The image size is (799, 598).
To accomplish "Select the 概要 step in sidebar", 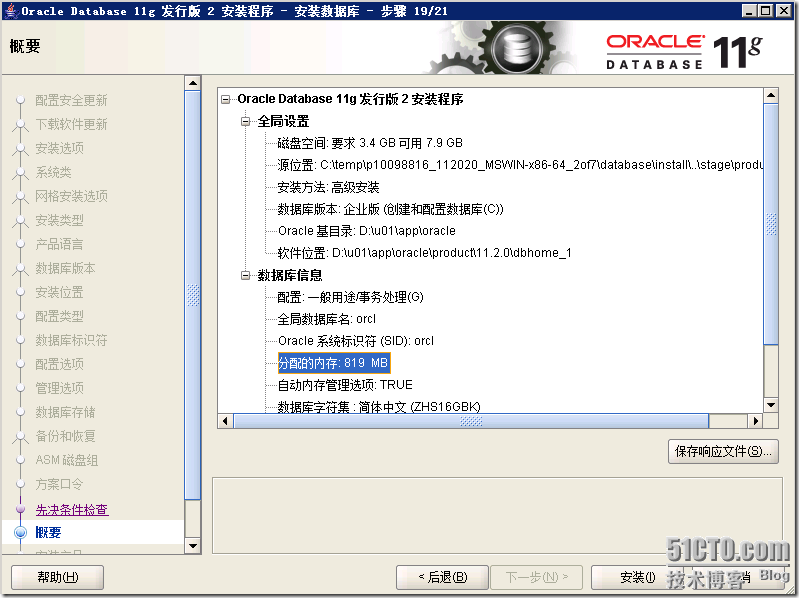I will [x=48, y=533].
